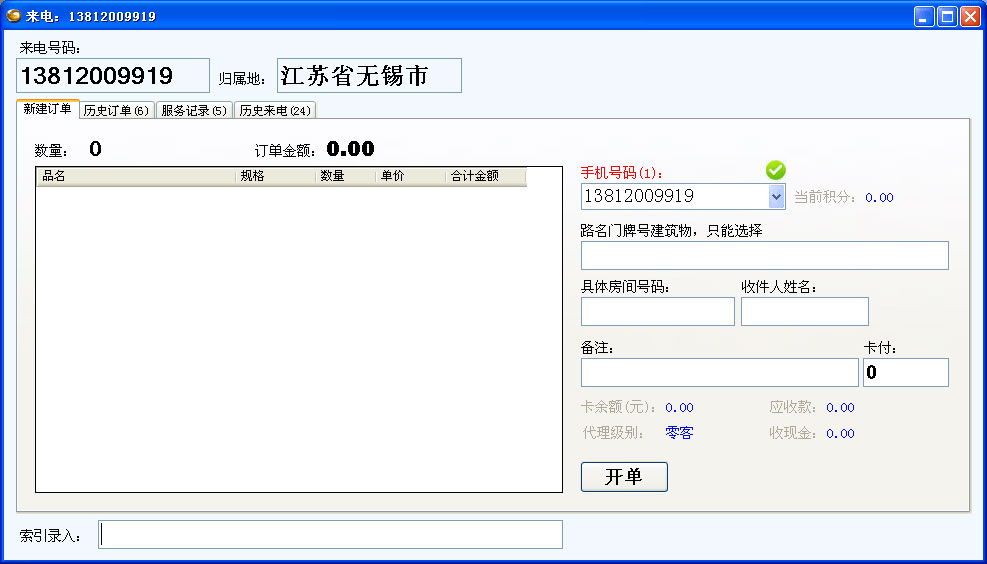Image resolution: width=987 pixels, height=564 pixels.
Task: Click into the 卡付 amount field
Action: tap(905, 373)
